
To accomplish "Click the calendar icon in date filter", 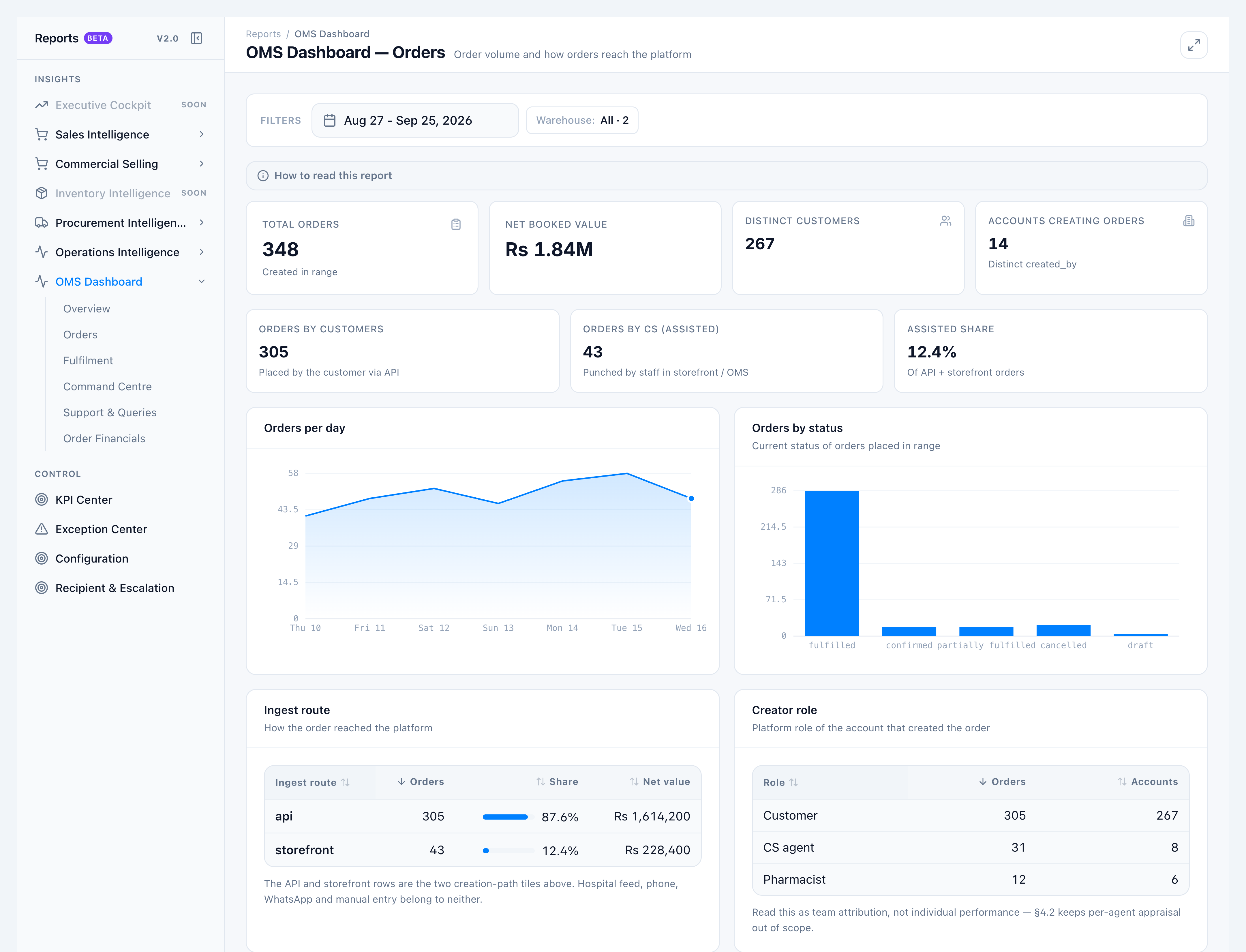I will (x=329, y=120).
